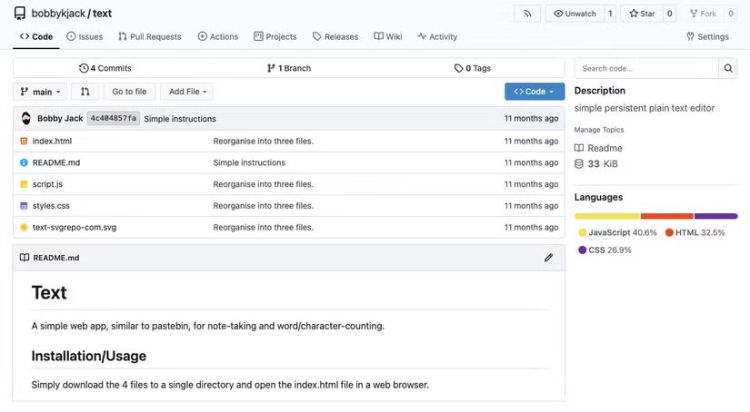Viewport: 750px width, 412px height.
Task: Click the repository icon beside bobbykjack
Action: coord(20,14)
